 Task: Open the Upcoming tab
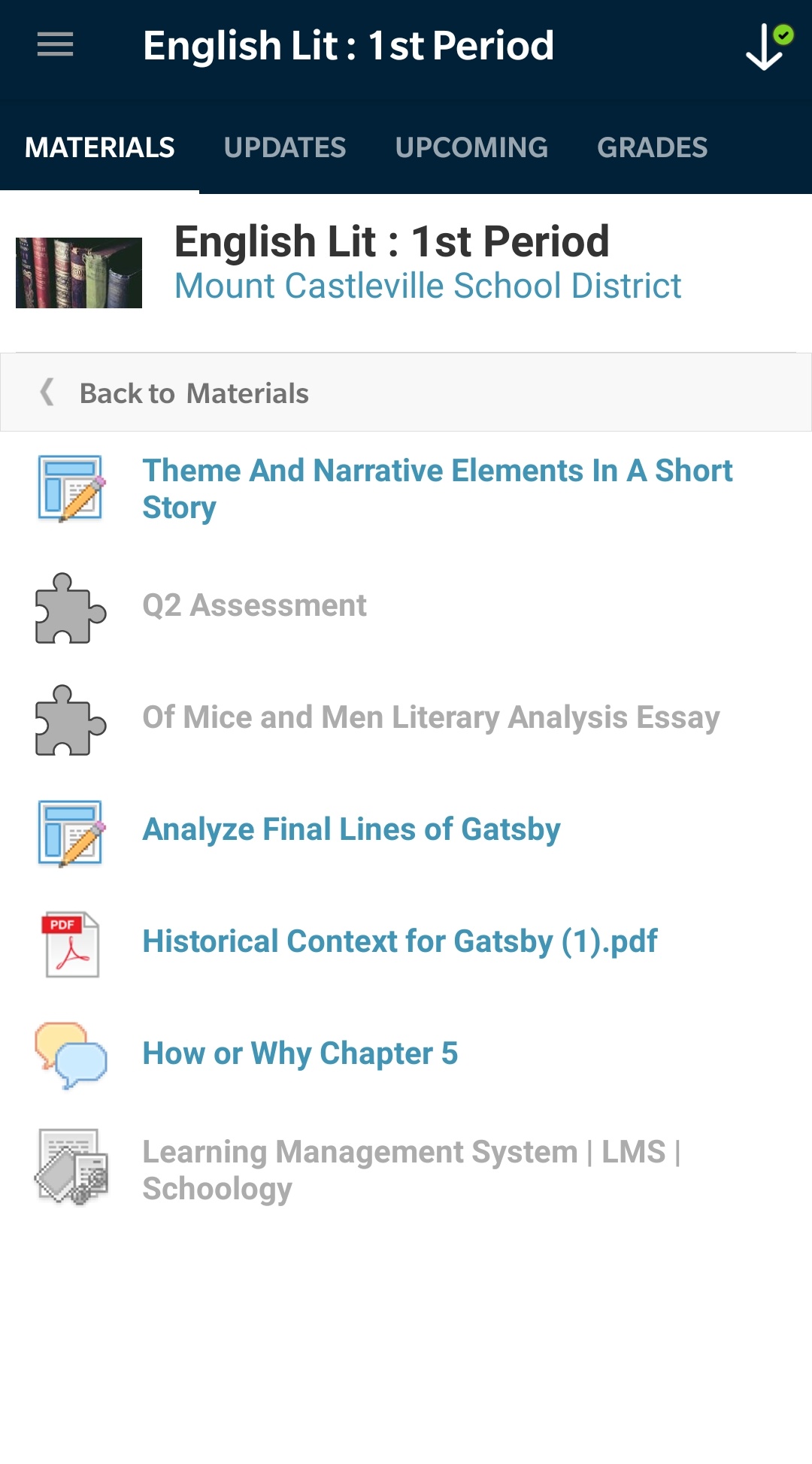coord(471,147)
